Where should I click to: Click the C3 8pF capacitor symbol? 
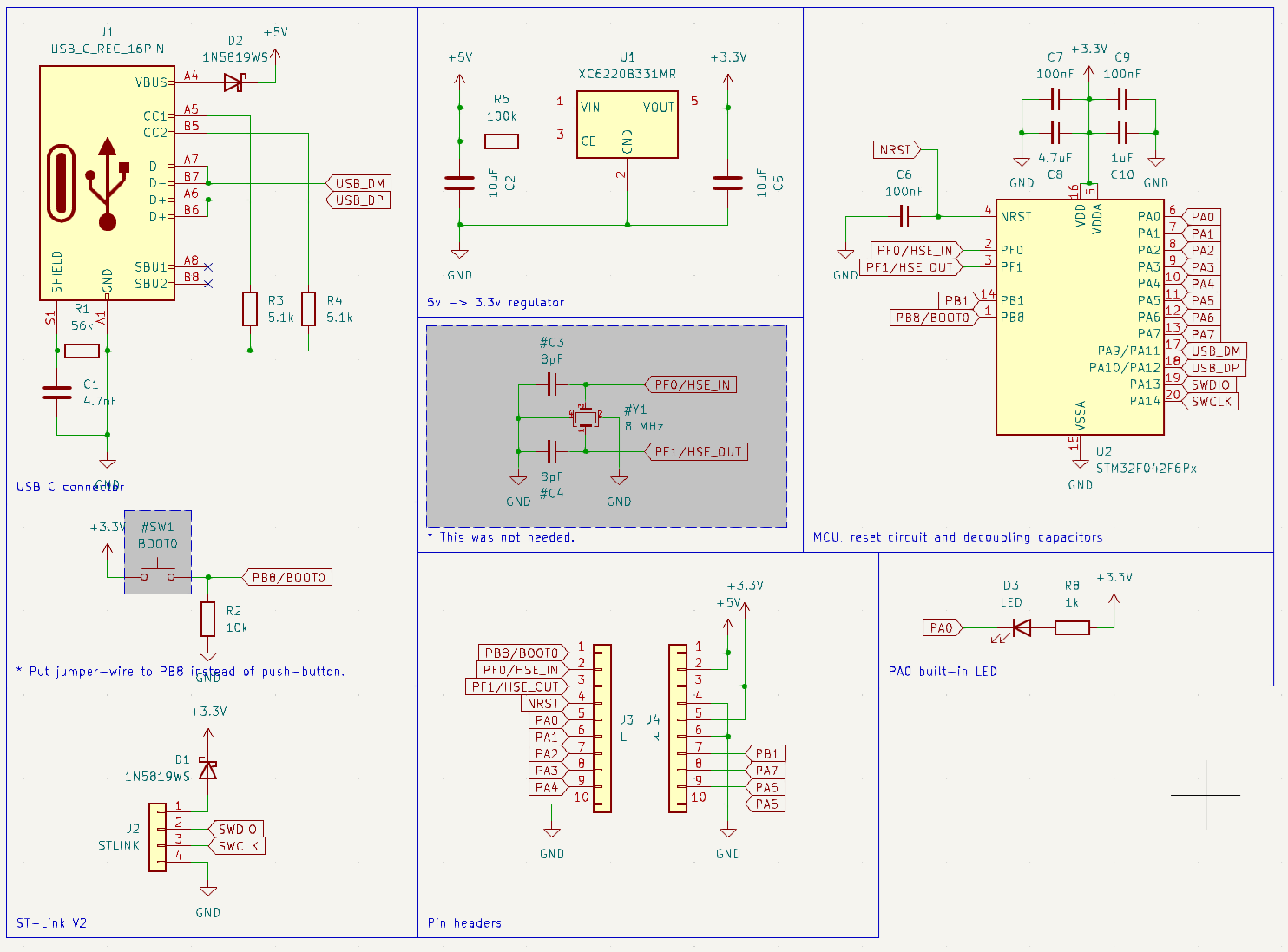[552, 384]
